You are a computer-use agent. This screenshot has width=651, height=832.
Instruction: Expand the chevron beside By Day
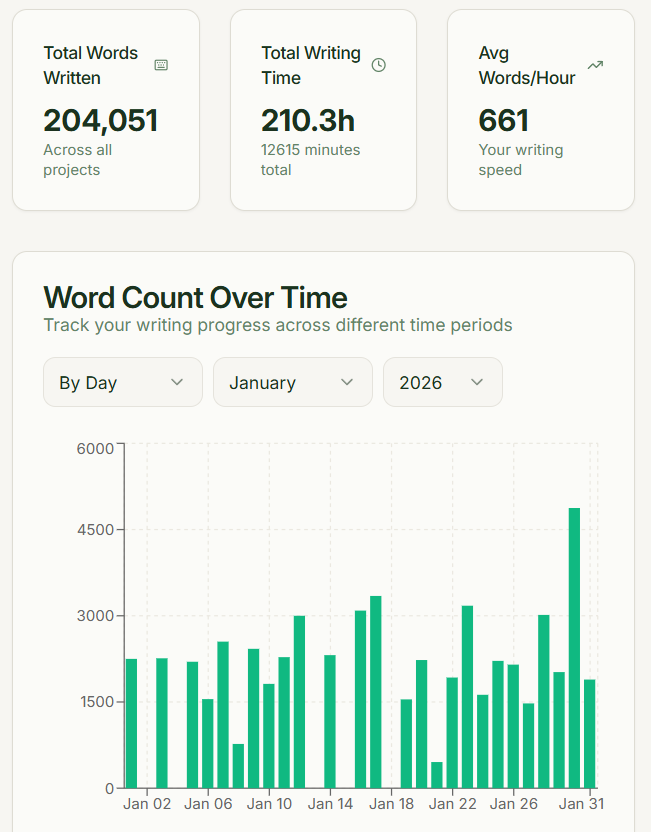click(178, 382)
